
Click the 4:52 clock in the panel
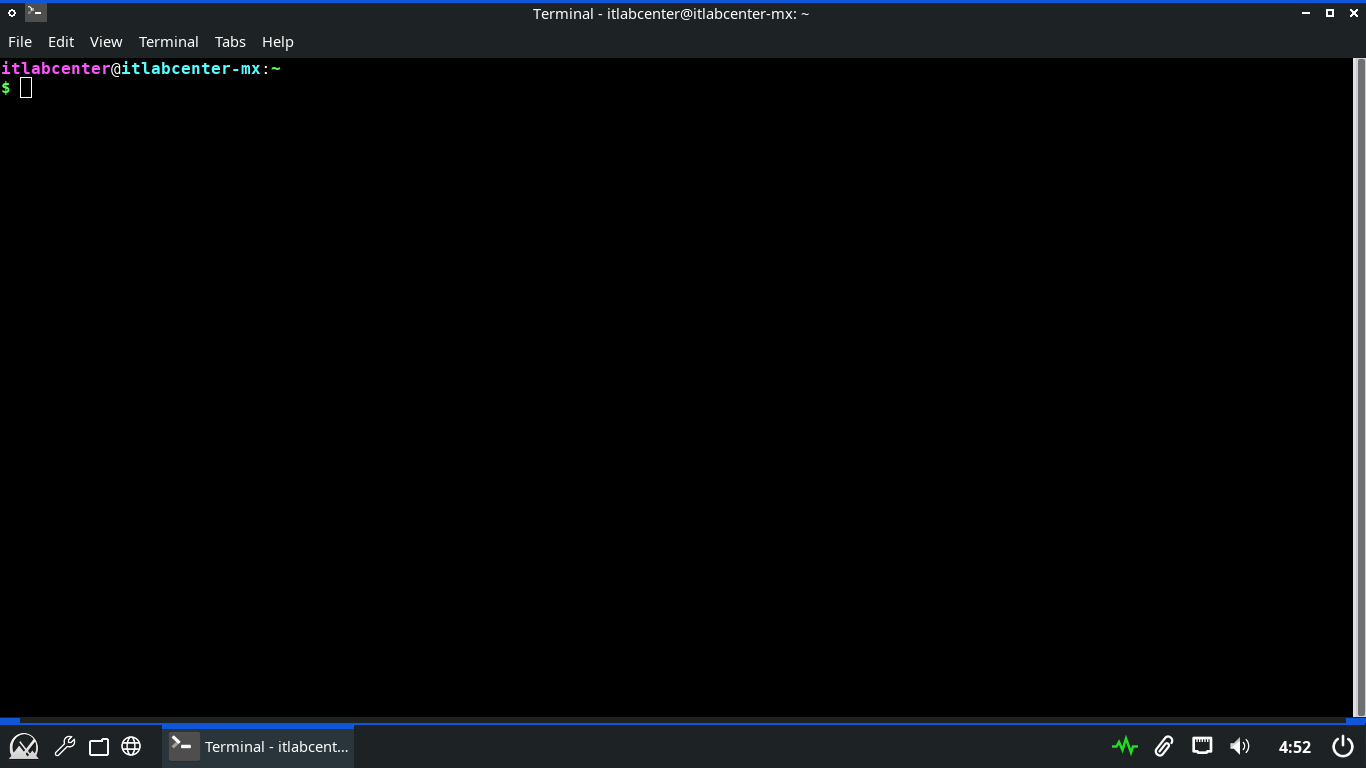coord(1295,747)
